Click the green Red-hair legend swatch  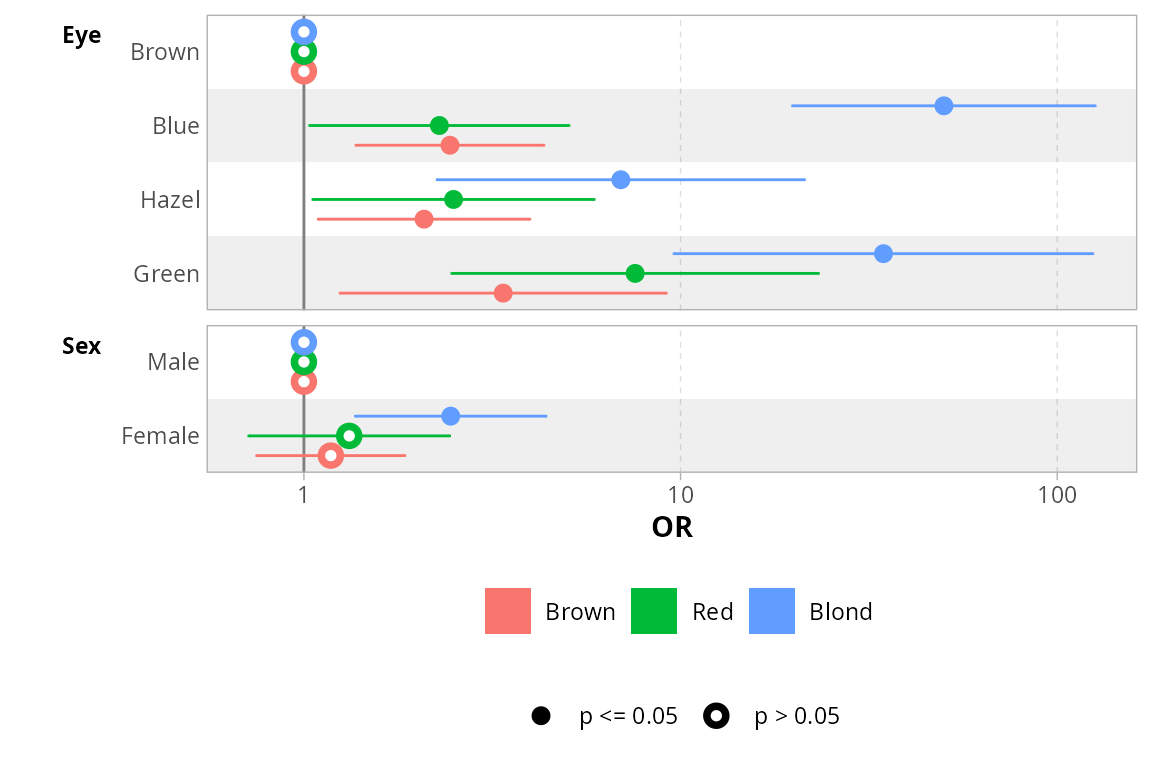[654, 611]
